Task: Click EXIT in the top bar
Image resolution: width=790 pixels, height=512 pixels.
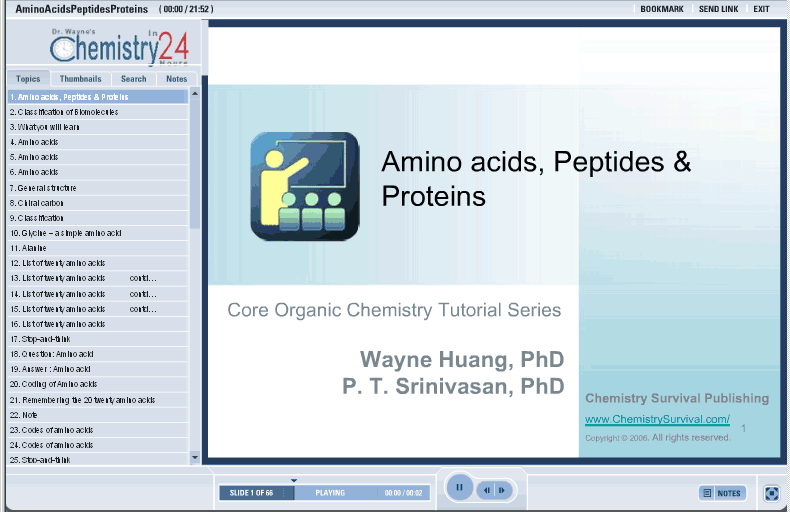Action: [762, 9]
